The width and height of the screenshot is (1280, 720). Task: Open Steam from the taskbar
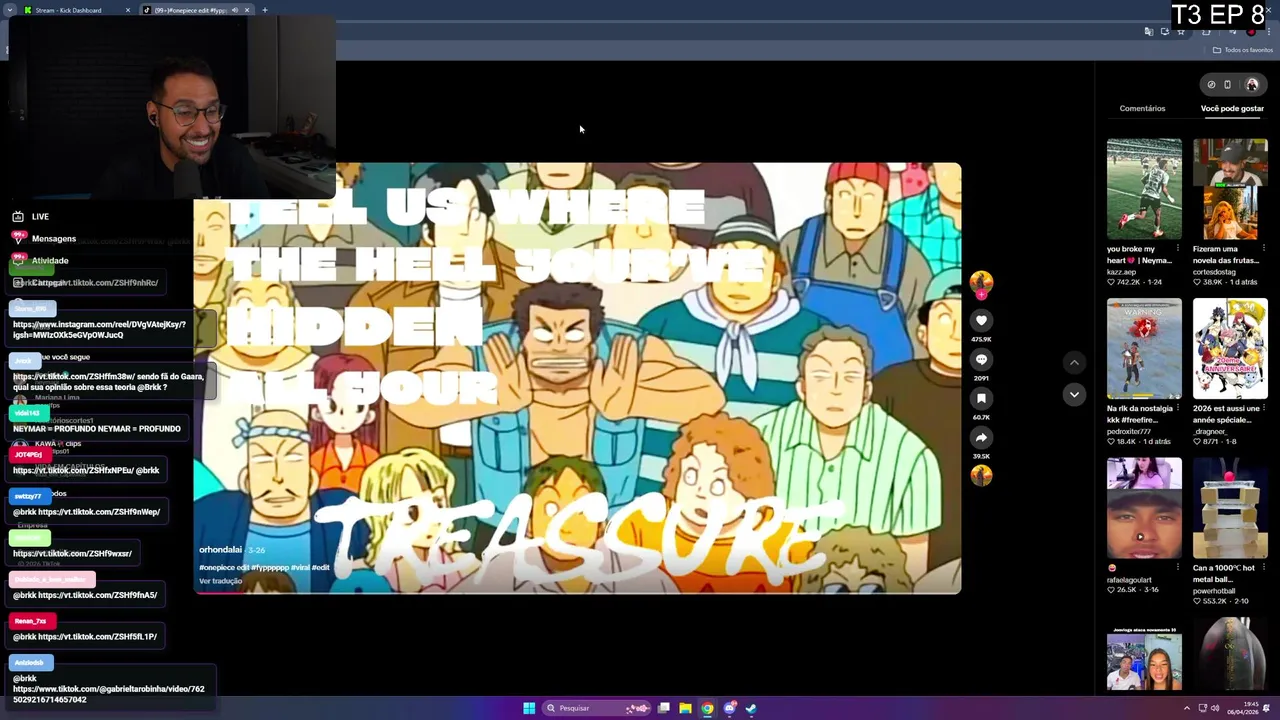click(x=751, y=708)
